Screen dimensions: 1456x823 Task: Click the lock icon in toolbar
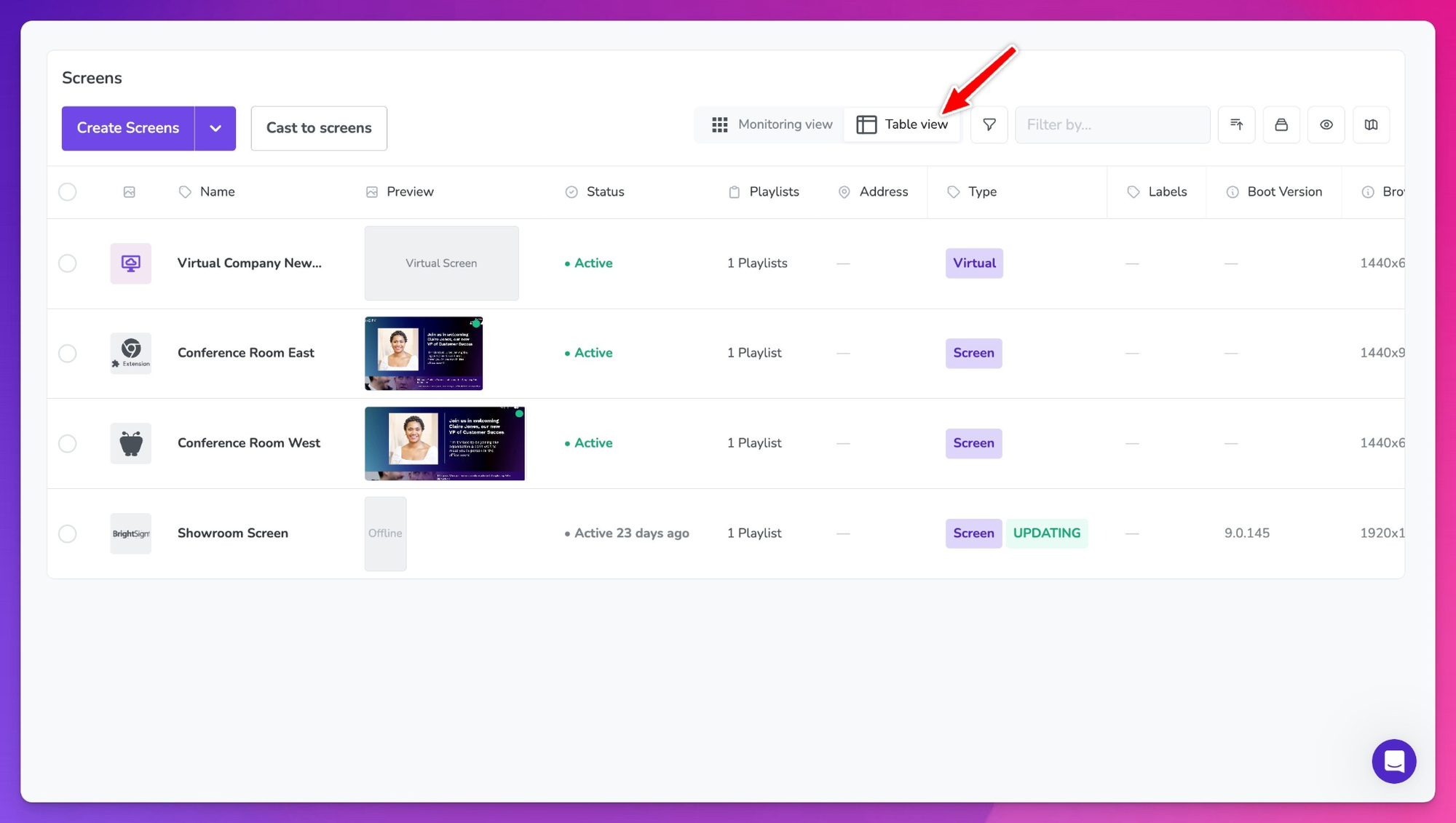(x=1281, y=124)
